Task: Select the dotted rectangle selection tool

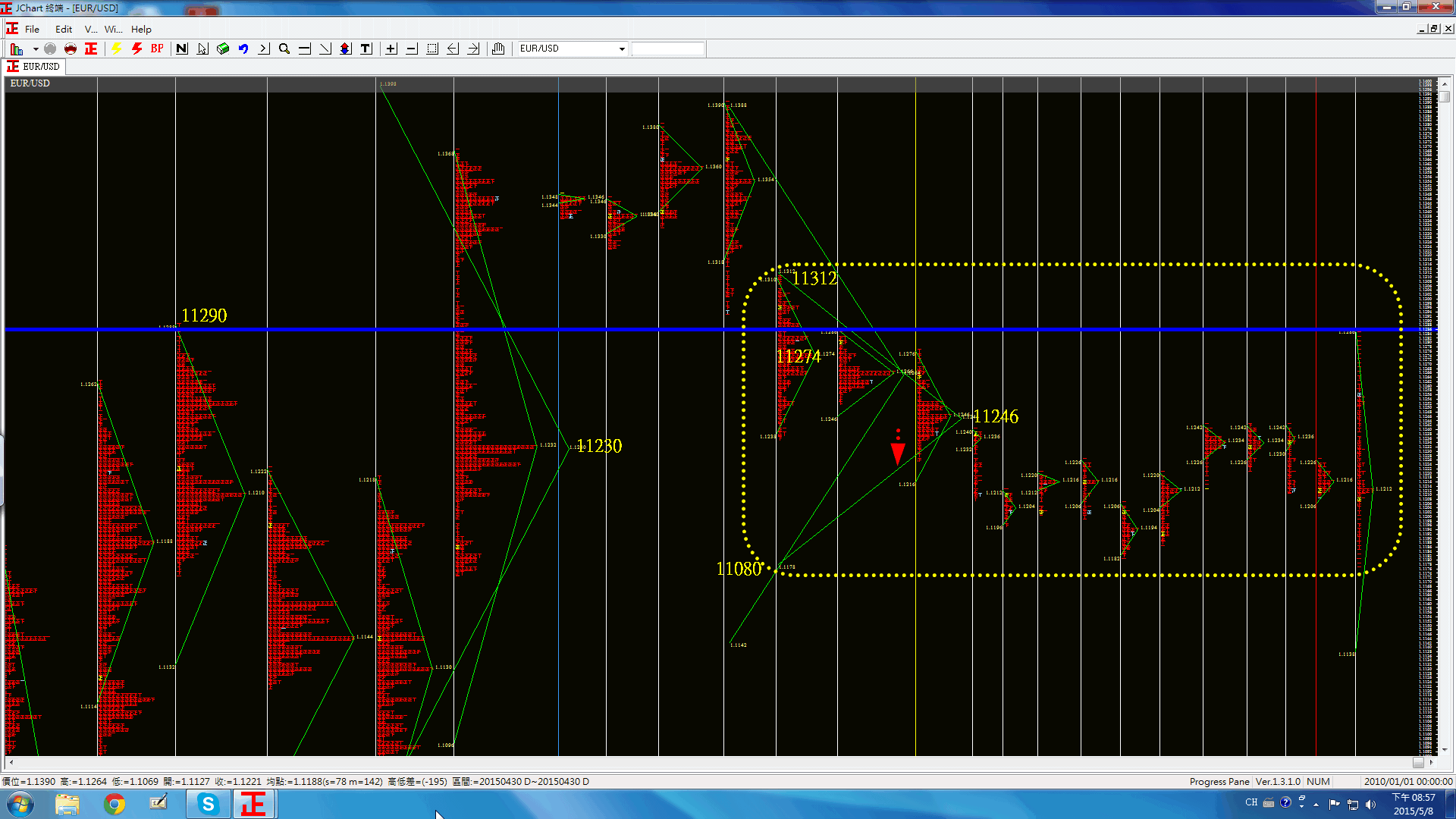Action: 432,49
